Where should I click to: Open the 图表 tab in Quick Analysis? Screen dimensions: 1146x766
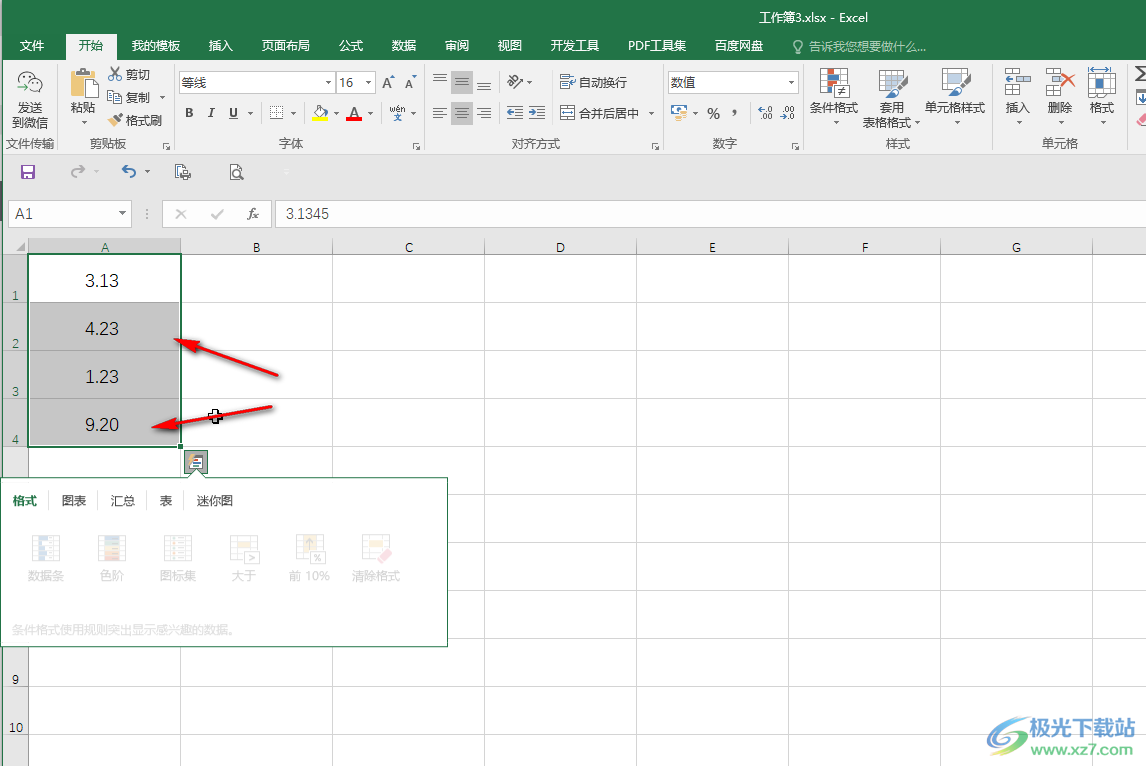coord(74,501)
